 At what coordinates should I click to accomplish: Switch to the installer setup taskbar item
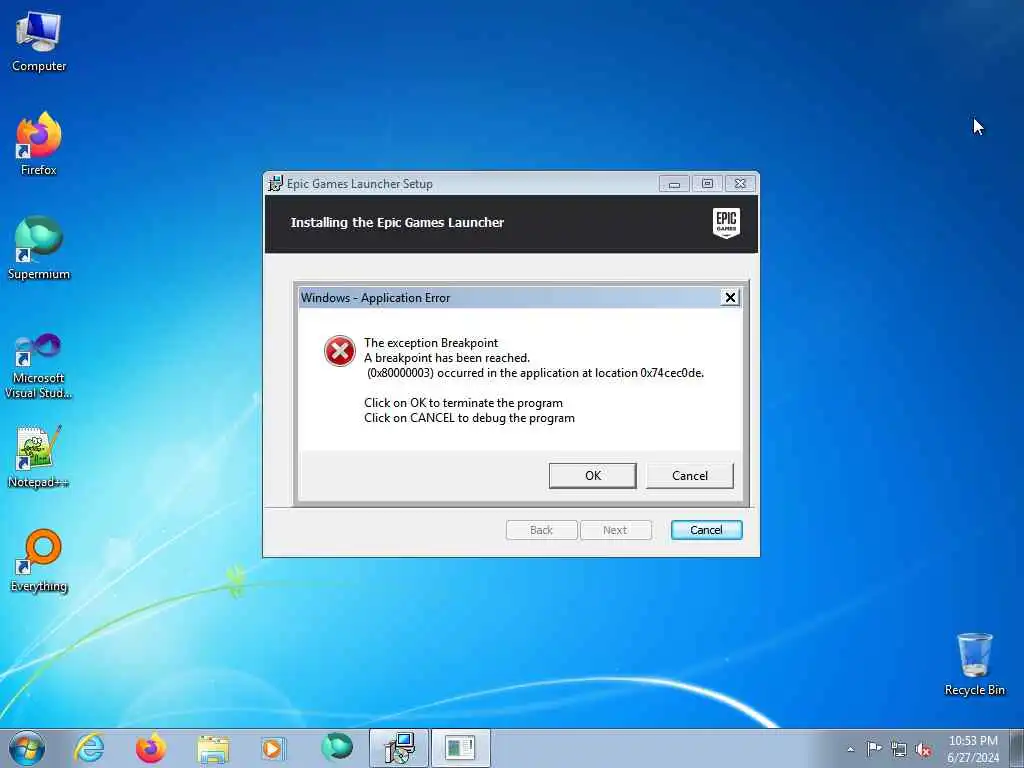(x=399, y=748)
